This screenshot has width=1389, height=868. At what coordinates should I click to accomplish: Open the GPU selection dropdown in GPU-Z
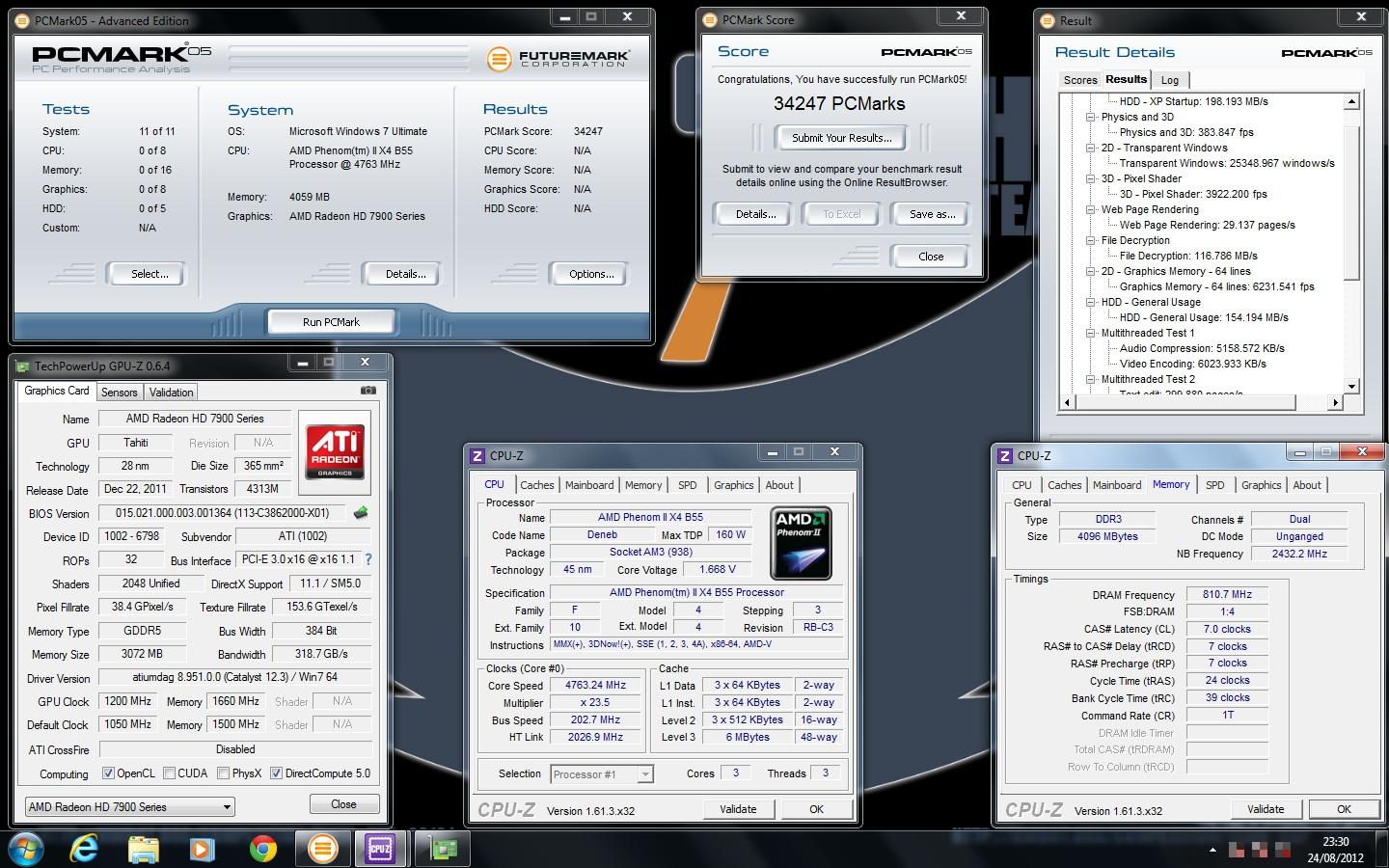click(129, 806)
